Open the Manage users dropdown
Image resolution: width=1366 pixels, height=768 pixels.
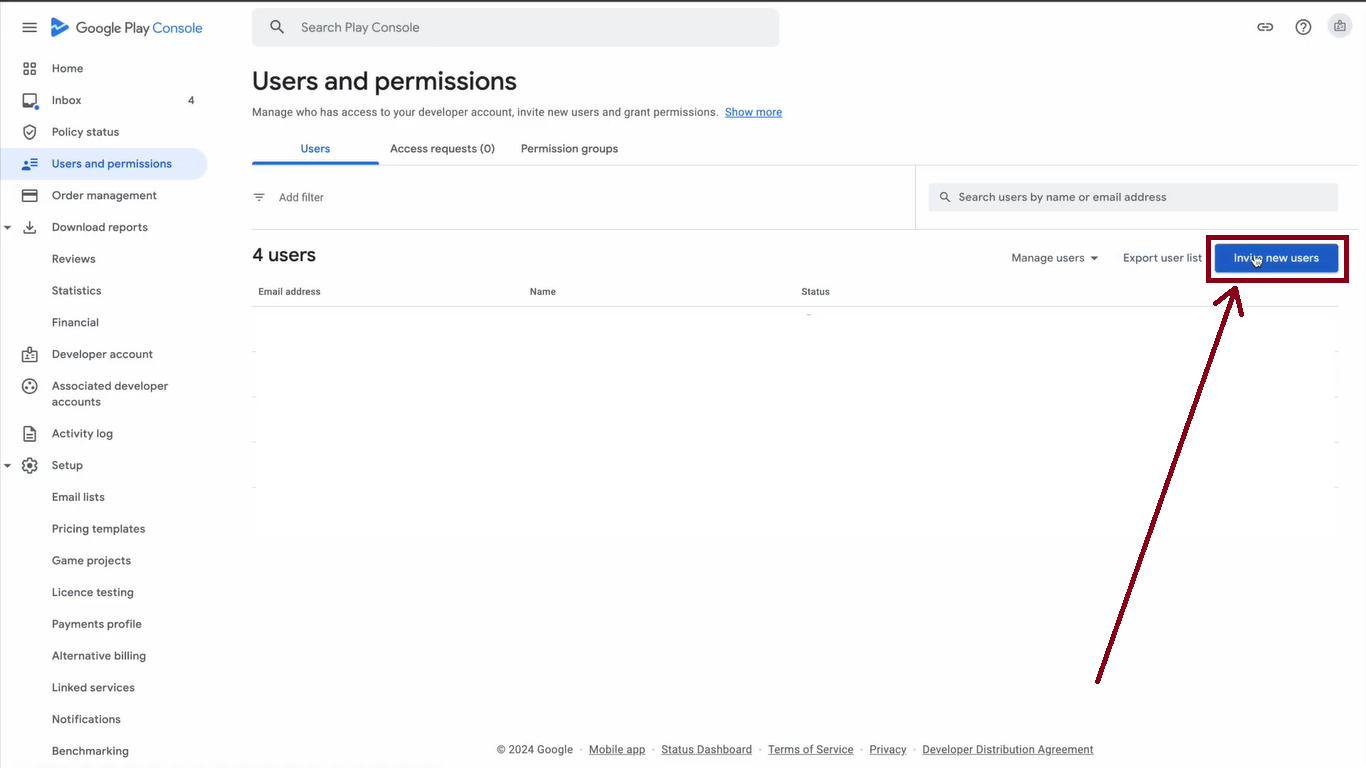point(1054,258)
